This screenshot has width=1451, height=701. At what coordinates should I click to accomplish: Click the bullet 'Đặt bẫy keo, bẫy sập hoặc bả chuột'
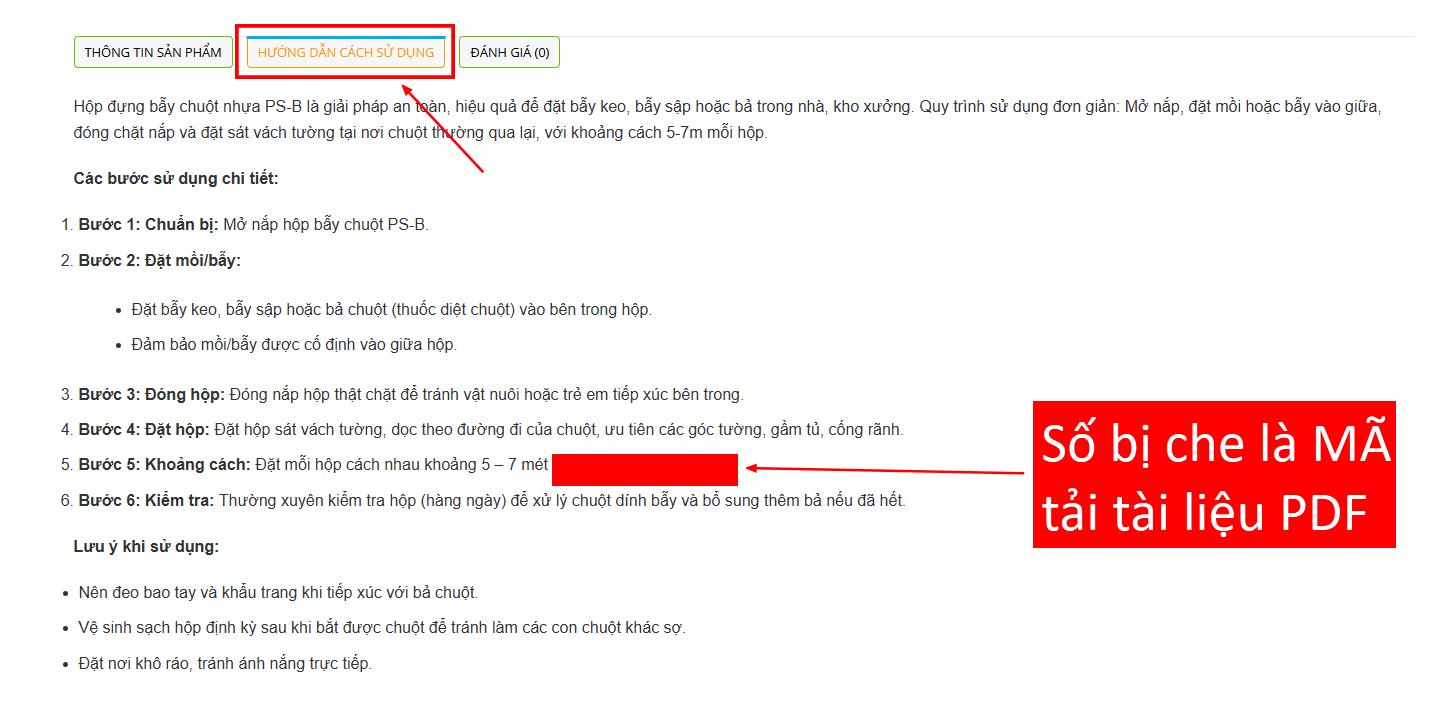[x=391, y=309]
